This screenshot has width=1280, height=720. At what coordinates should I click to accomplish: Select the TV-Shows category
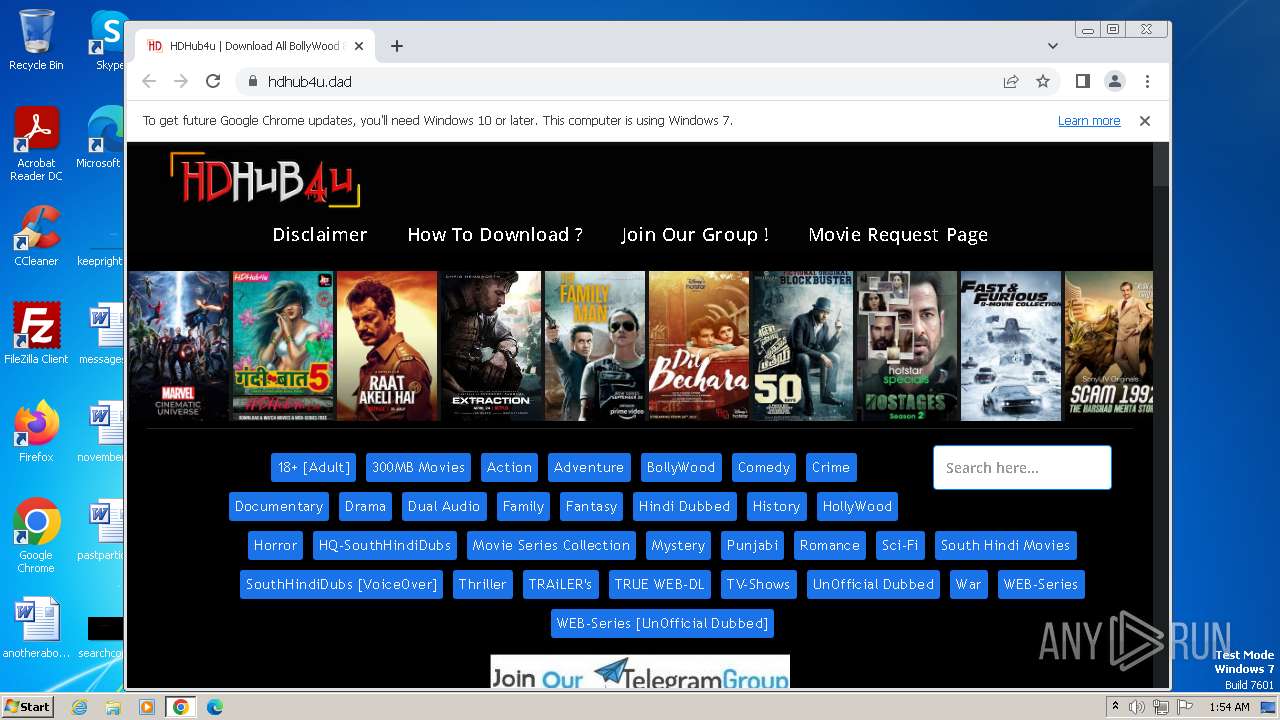click(x=758, y=585)
